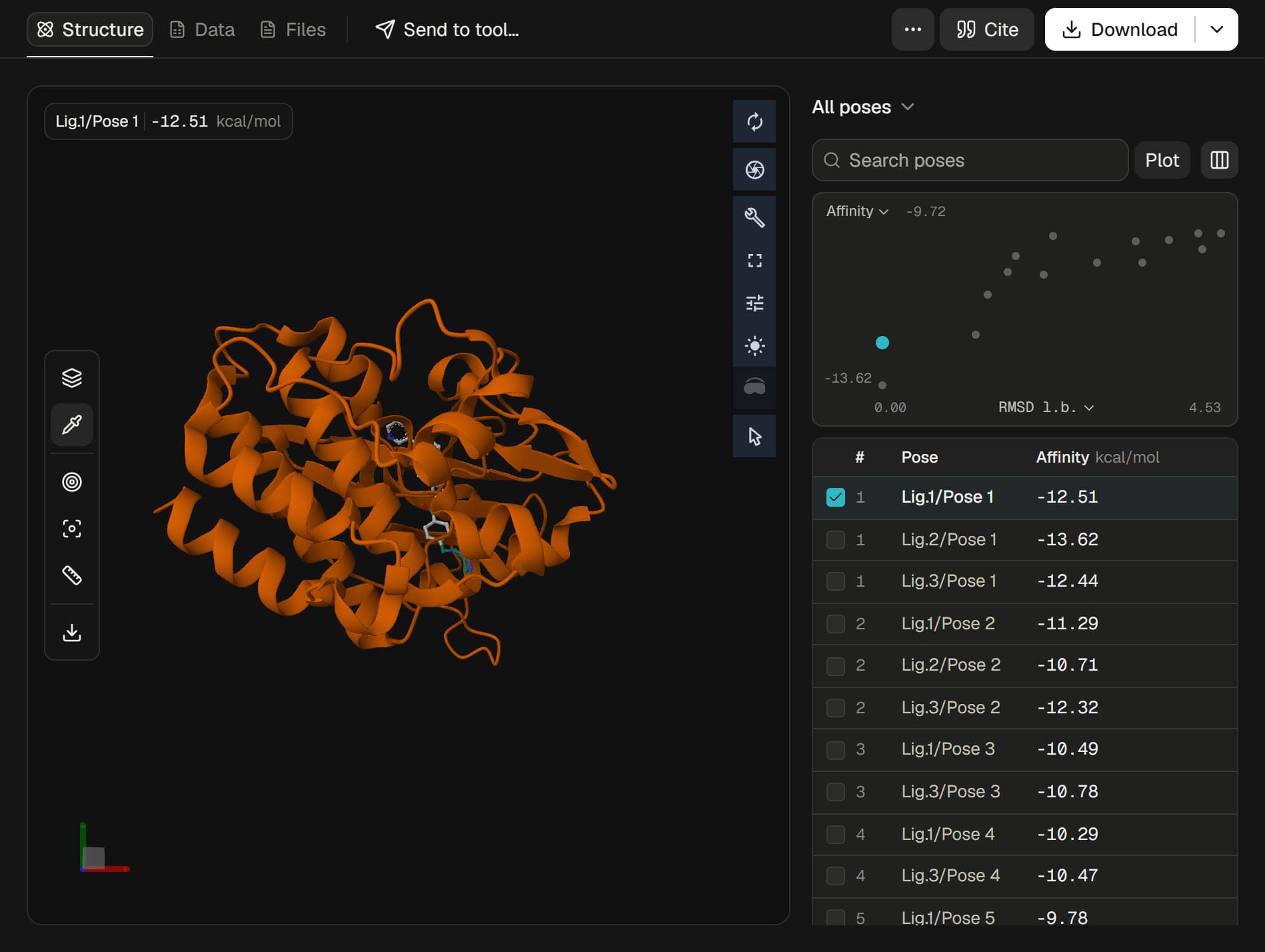Check the Lig.2/Pose 2 checkbox

[836, 666]
